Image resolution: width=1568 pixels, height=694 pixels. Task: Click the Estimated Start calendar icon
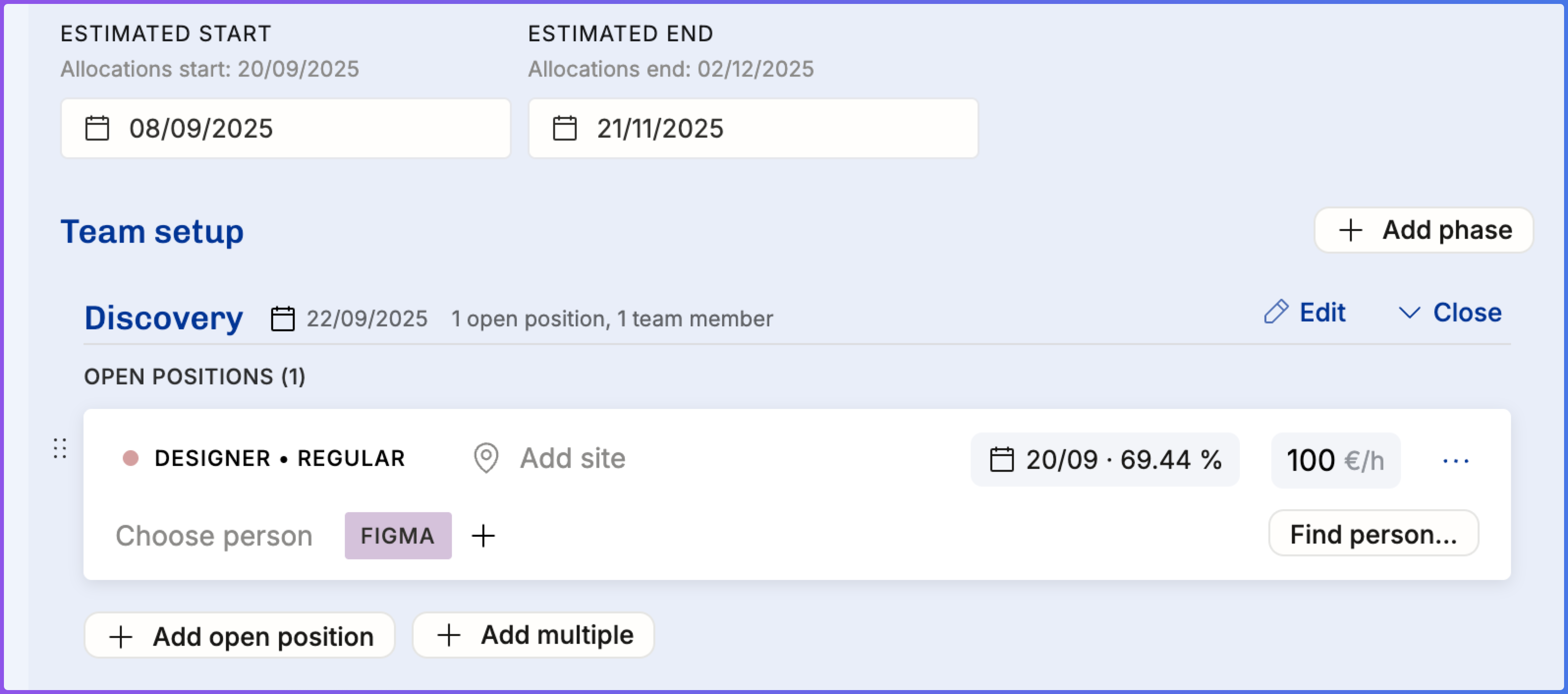[97, 128]
